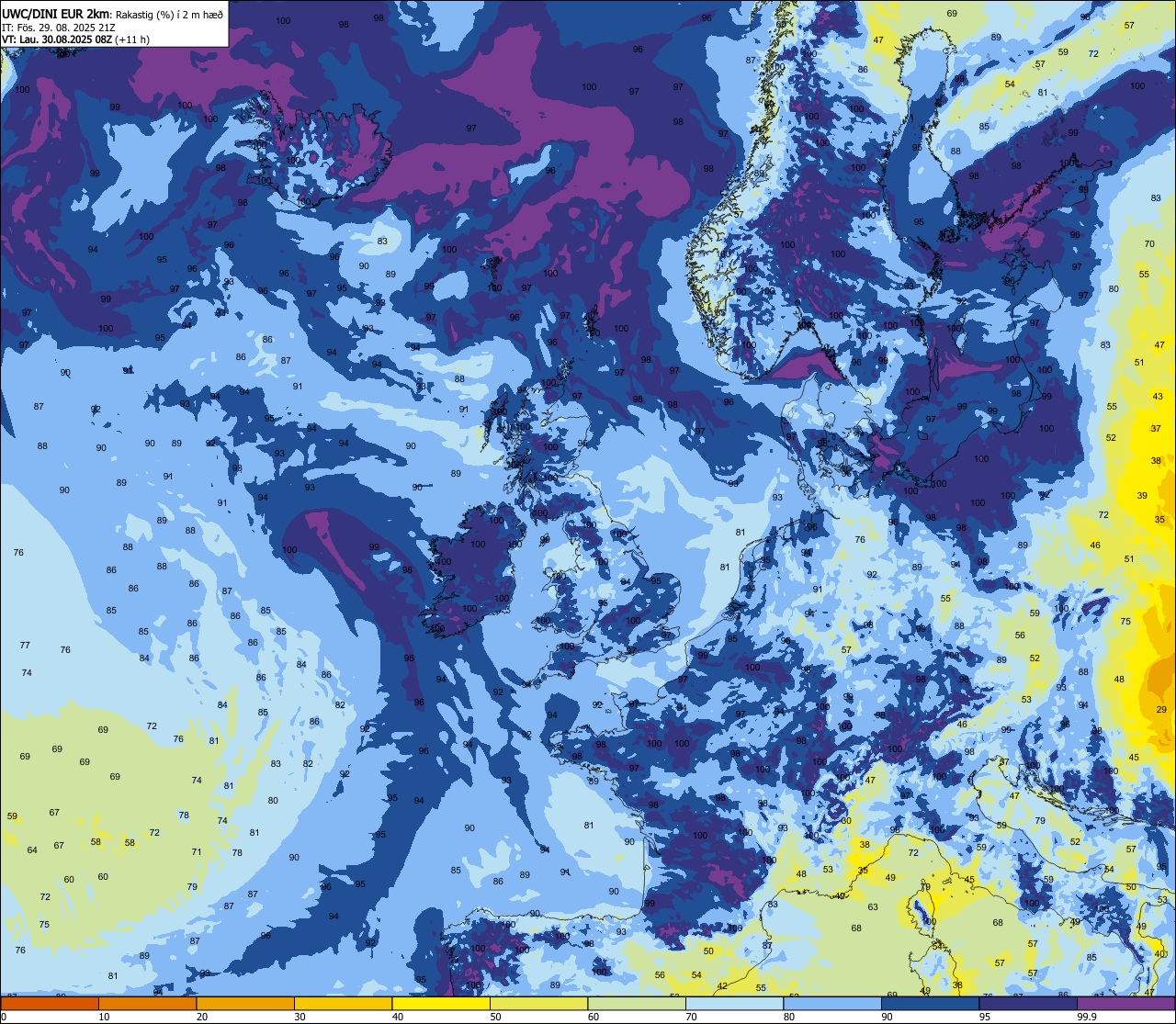Click the 'VT: Lau. 30.08.2025 08Z' line
Image resolution: width=1176 pixels, height=1024 pixels.
pyautogui.click(x=57, y=39)
